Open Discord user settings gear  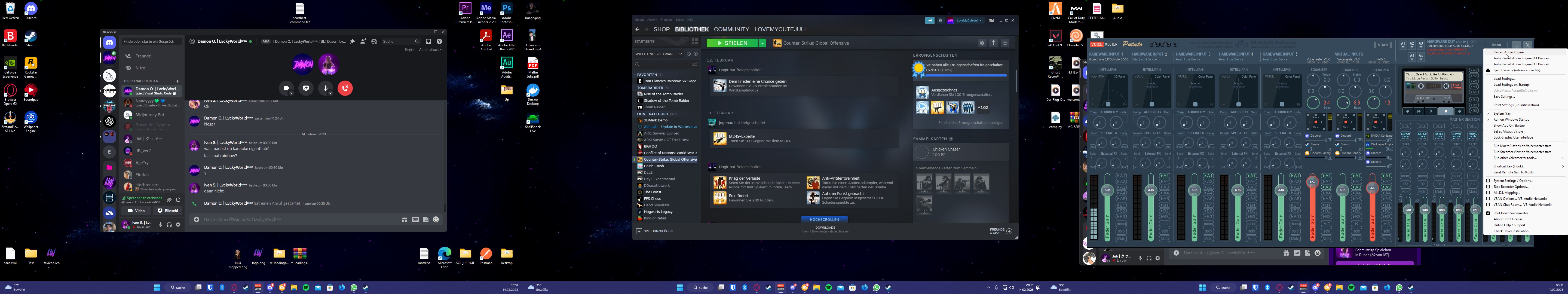click(178, 225)
